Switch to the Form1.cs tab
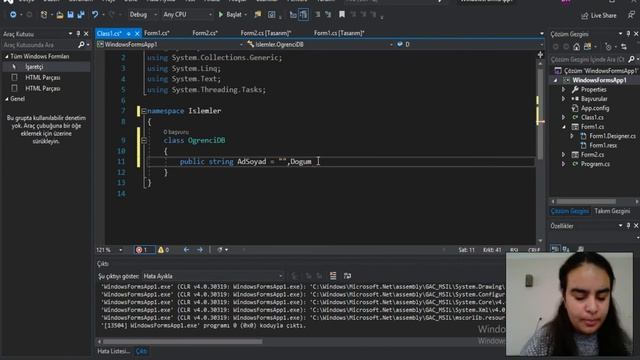This screenshot has width=640, height=360. click(157, 33)
